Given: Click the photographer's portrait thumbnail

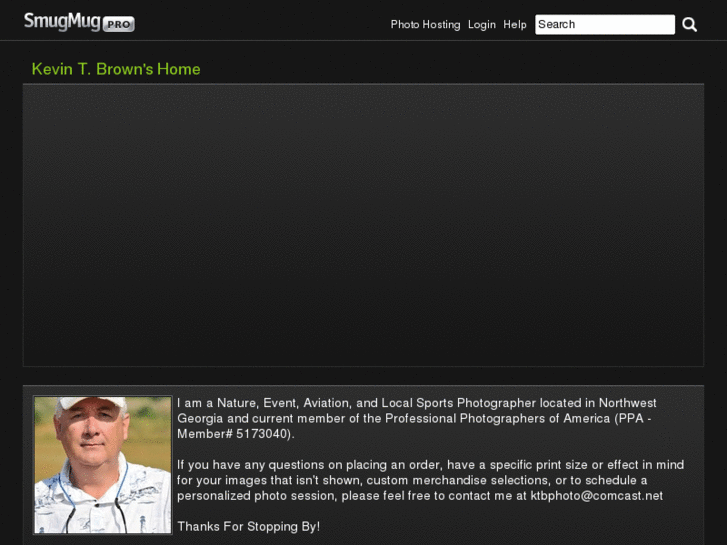Looking at the screenshot, I should pyautogui.click(x=103, y=465).
